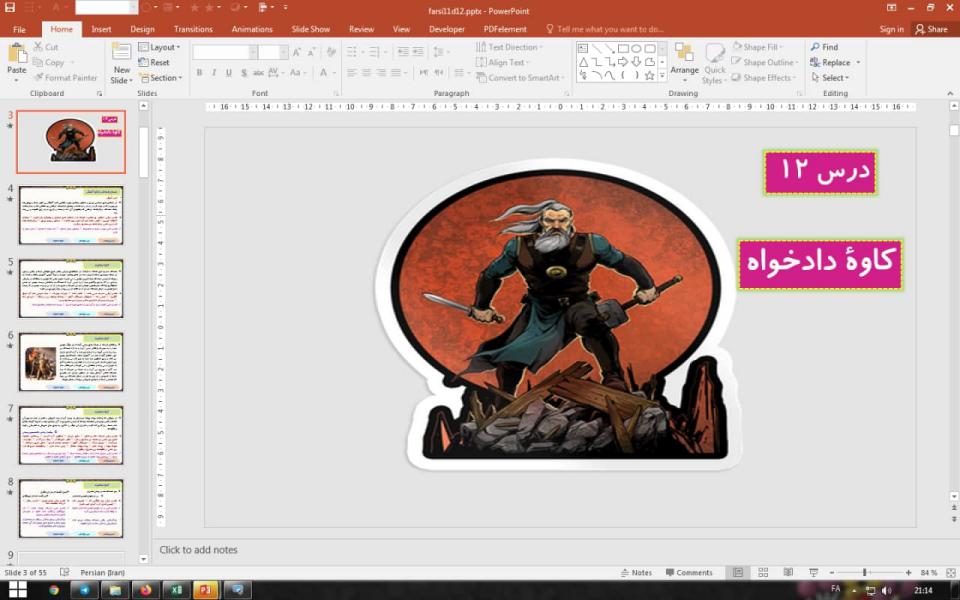Open Shape Outline menu
This screenshot has height=600, width=960.
point(765,62)
